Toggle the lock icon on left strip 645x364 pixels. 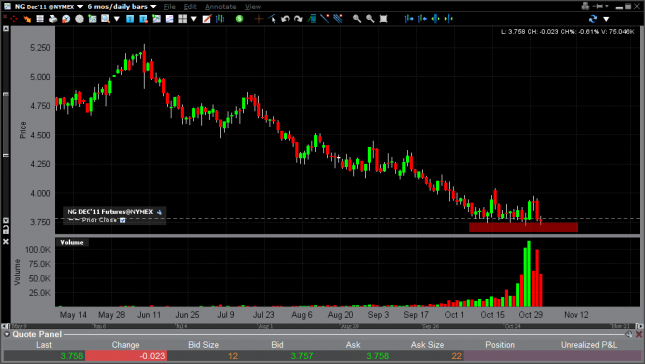[6, 230]
